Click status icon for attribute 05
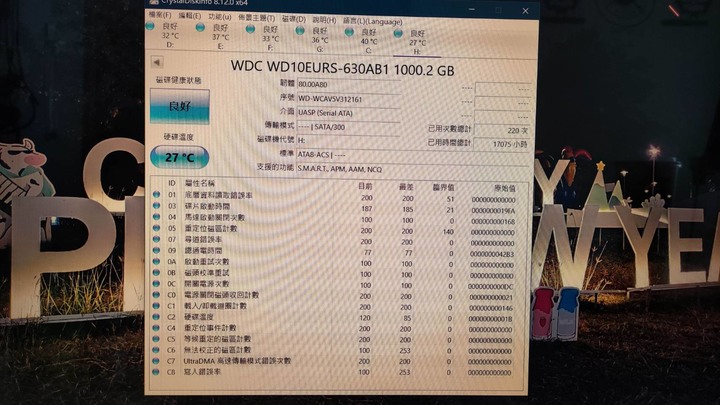This screenshot has width=720, height=405. (157, 228)
